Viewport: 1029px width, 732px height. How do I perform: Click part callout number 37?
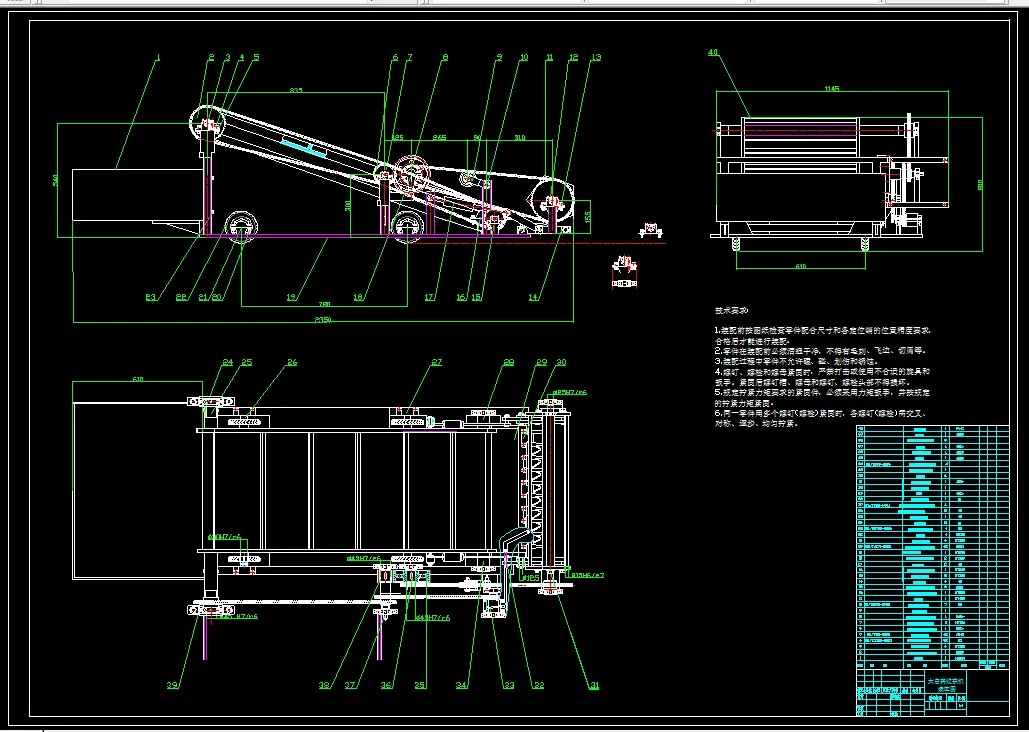[x=350, y=685]
